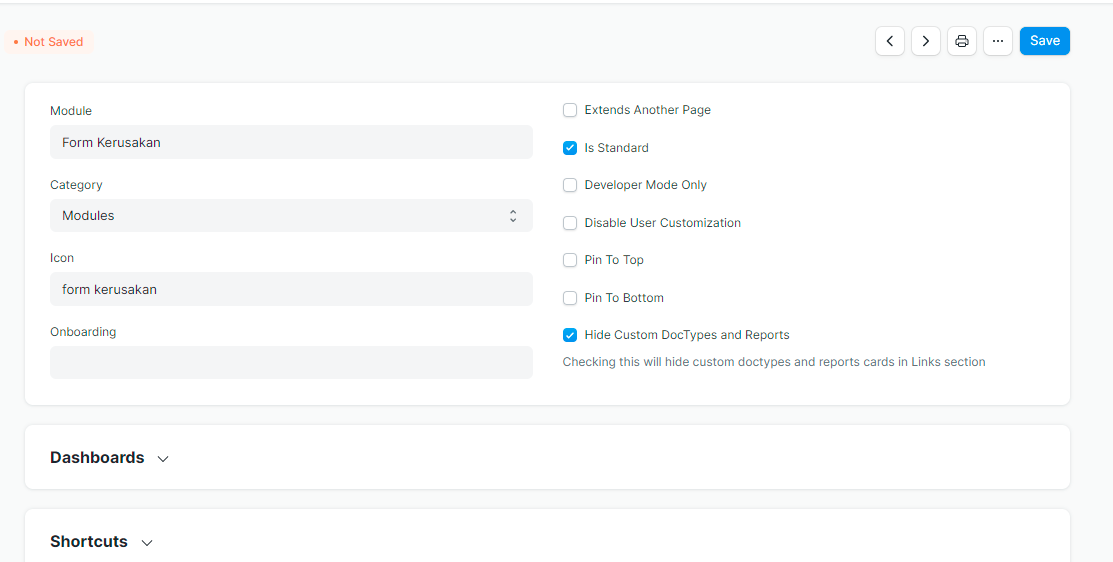This screenshot has height=562, width=1113.
Task: Click the Shortcuts chevron icon
Action: point(147,543)
